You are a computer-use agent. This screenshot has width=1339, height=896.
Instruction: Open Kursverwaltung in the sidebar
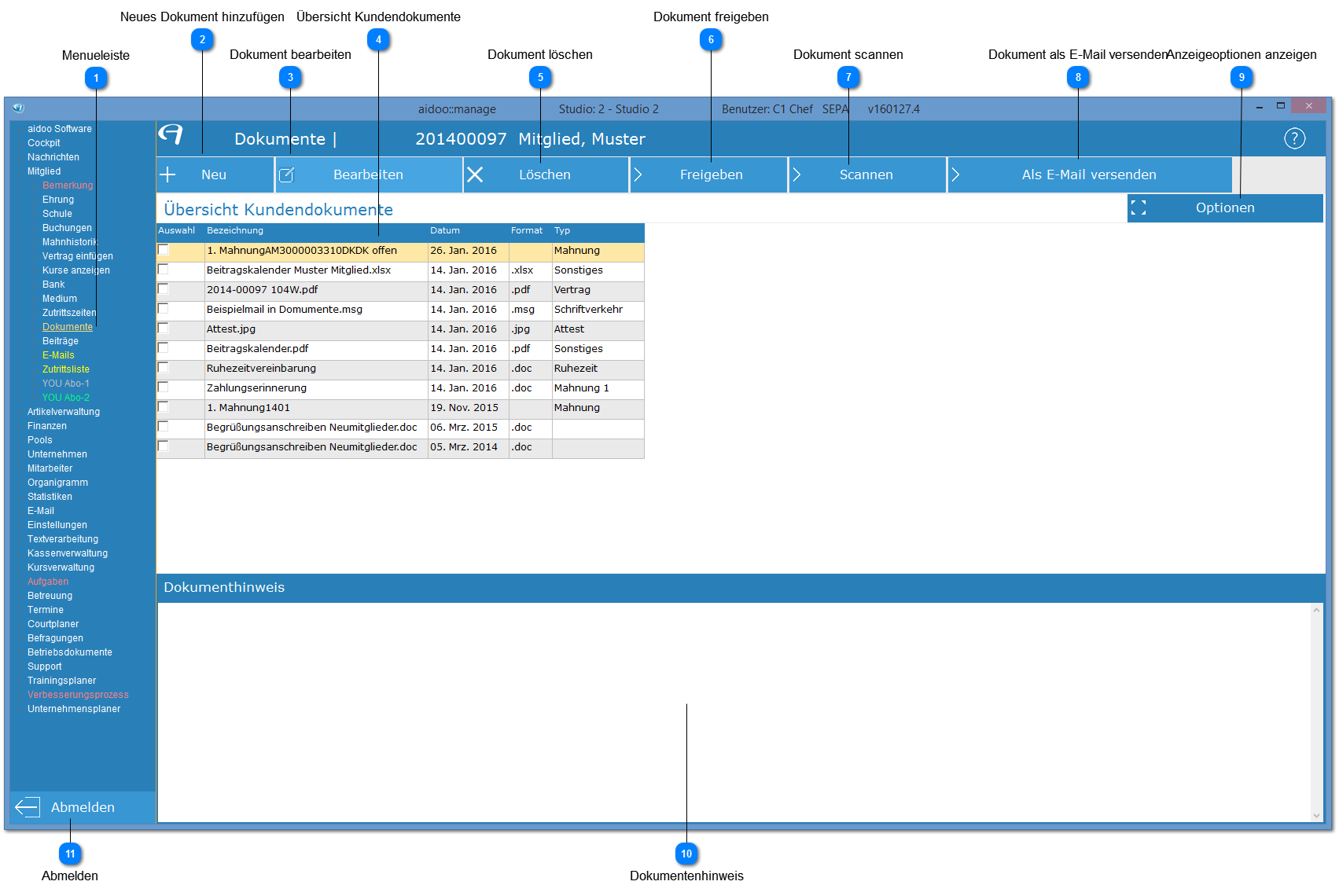(x=61, y=567)
